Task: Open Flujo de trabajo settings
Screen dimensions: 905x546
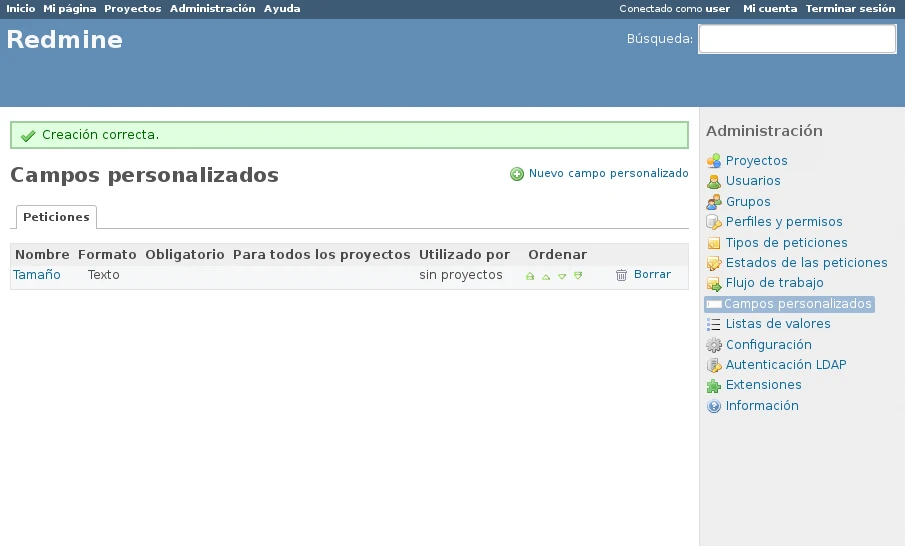Action: coord(774,283)
